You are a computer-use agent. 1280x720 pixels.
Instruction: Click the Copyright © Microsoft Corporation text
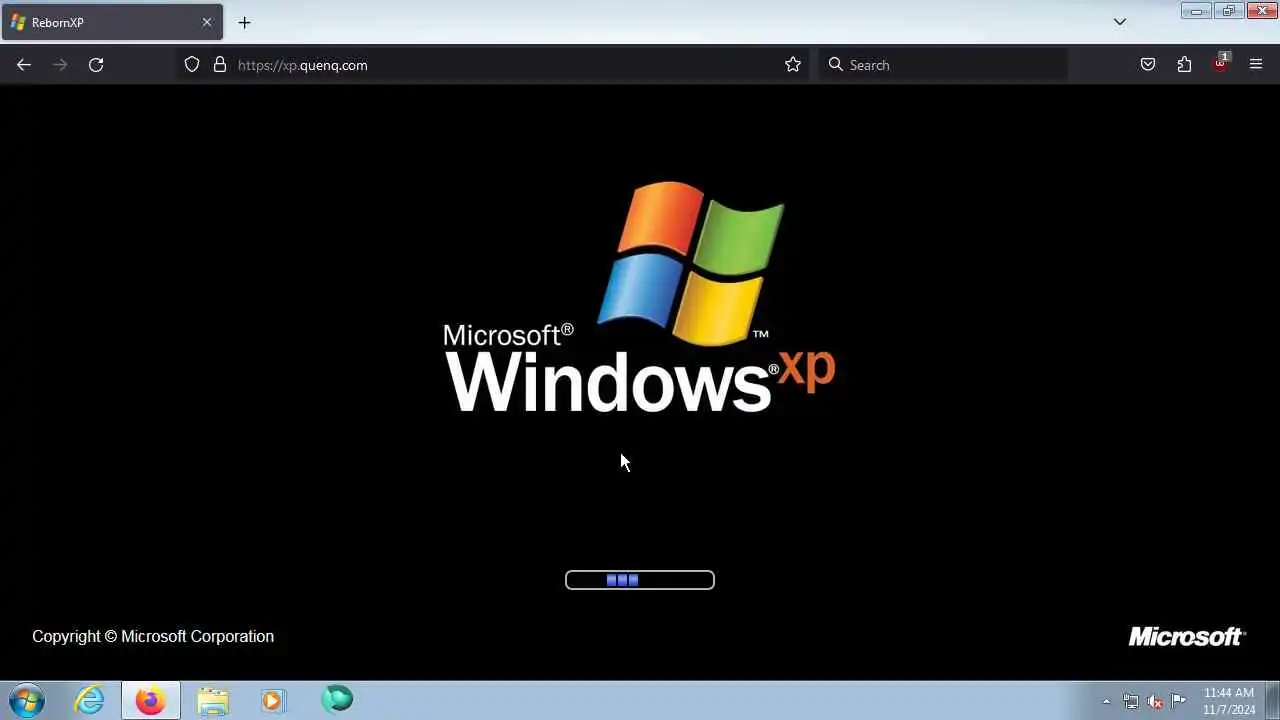153,636
